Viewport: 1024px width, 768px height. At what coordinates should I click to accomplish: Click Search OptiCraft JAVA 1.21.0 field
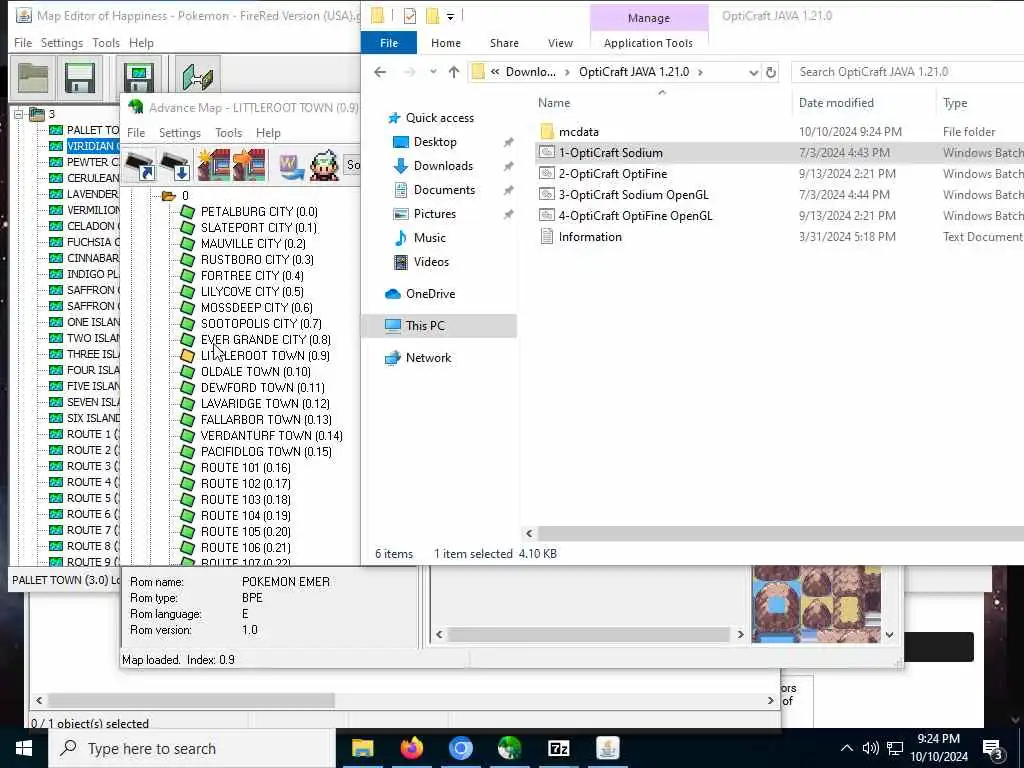point(908,72)
